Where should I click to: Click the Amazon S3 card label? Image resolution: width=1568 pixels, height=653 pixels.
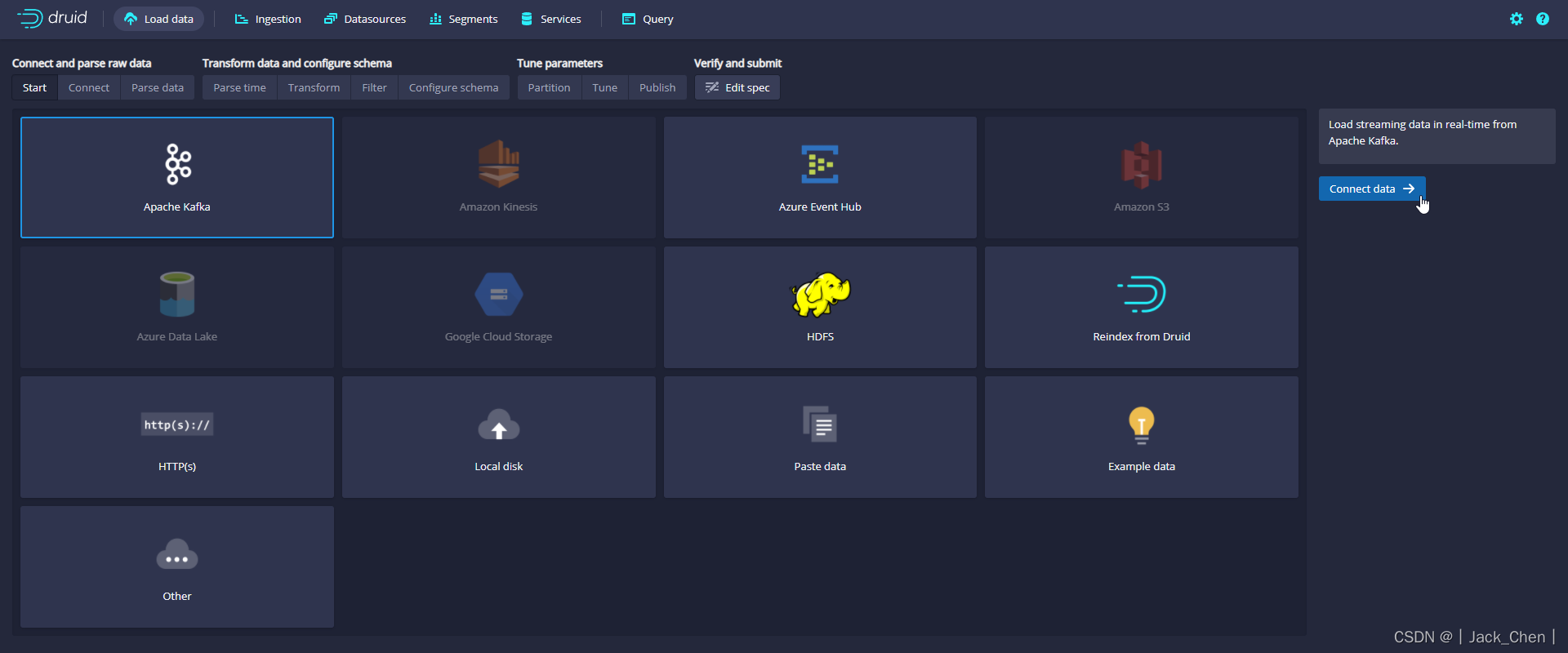click(x=1142, y=207)
